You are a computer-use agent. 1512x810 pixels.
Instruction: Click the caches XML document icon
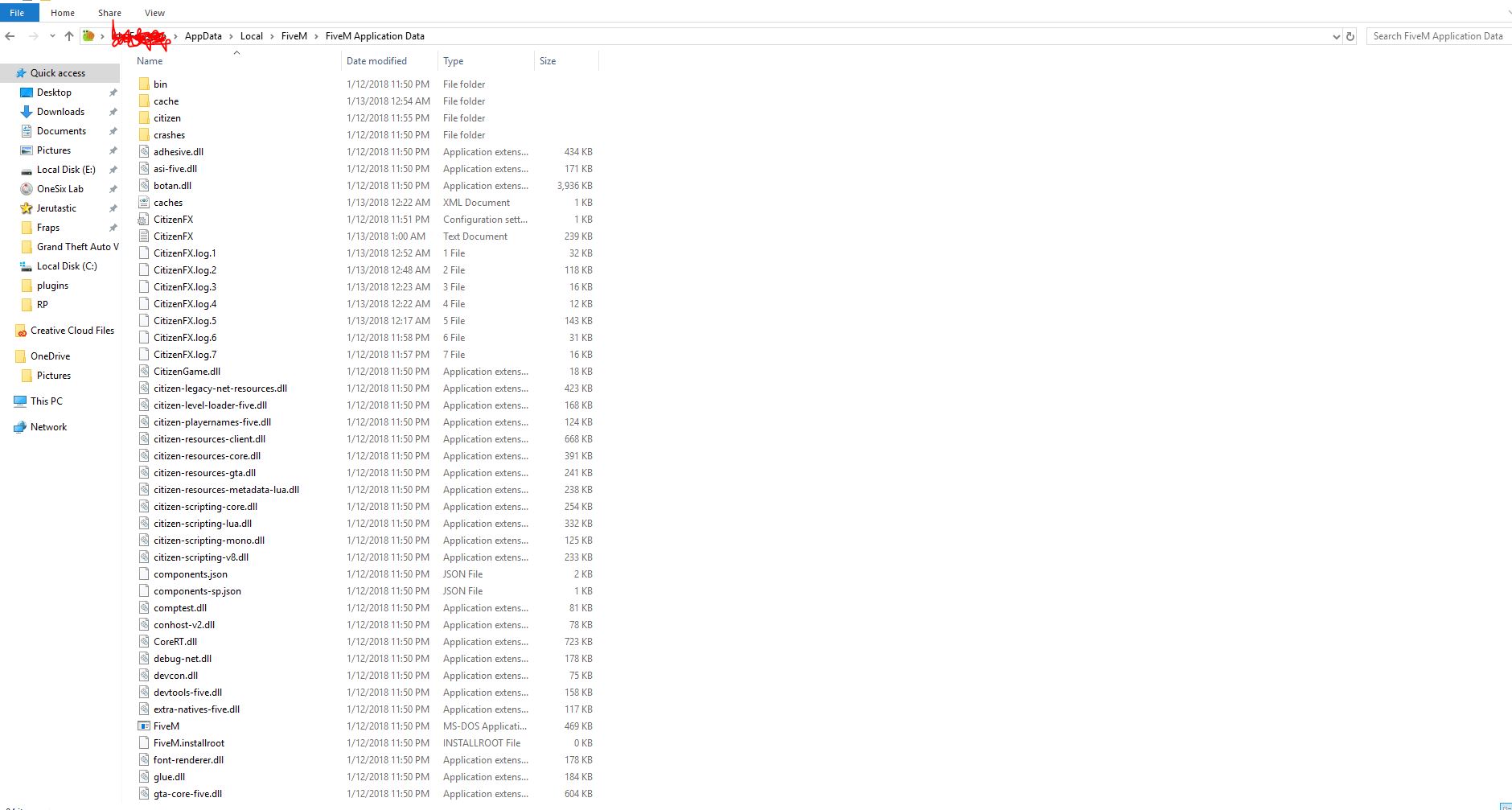[144, 202]
